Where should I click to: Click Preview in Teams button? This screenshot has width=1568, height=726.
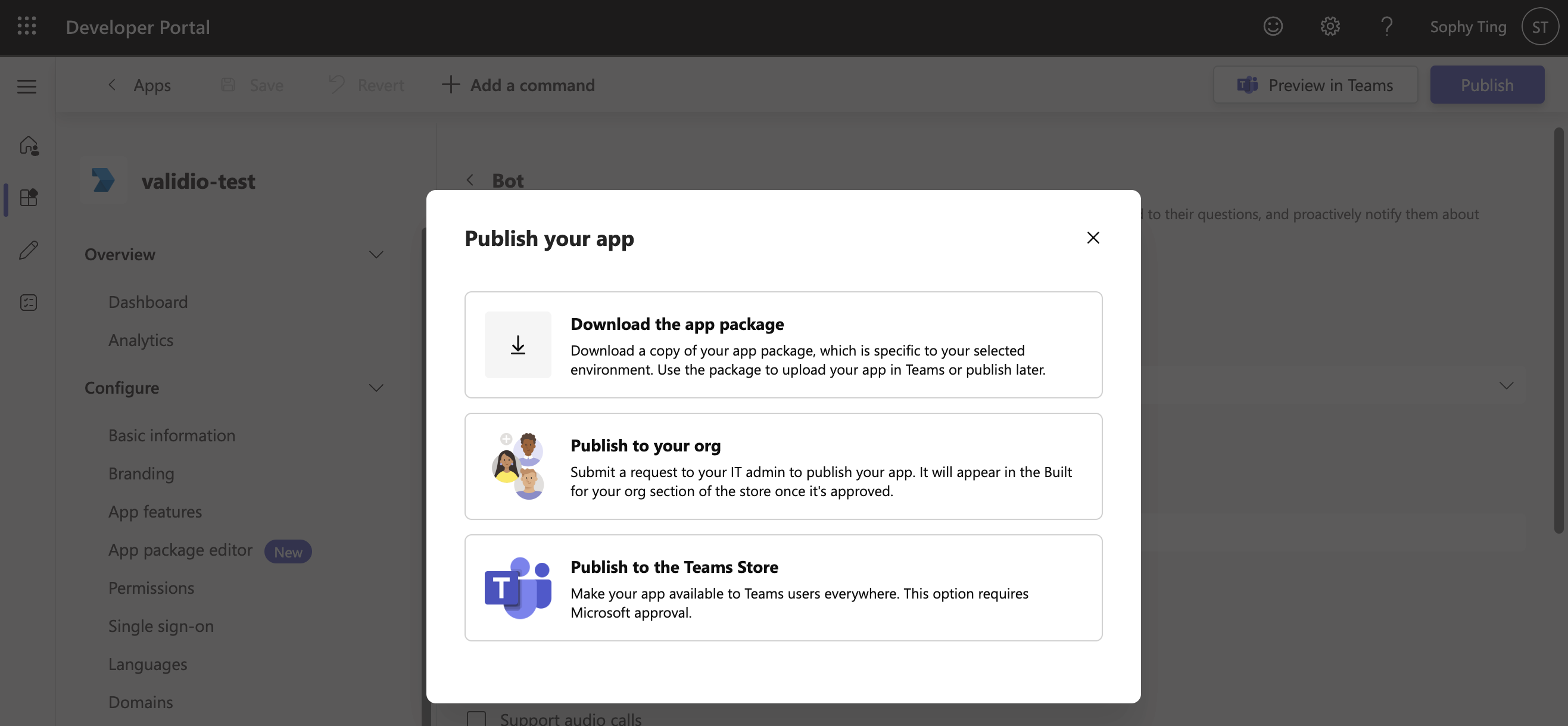[1316, 85]
